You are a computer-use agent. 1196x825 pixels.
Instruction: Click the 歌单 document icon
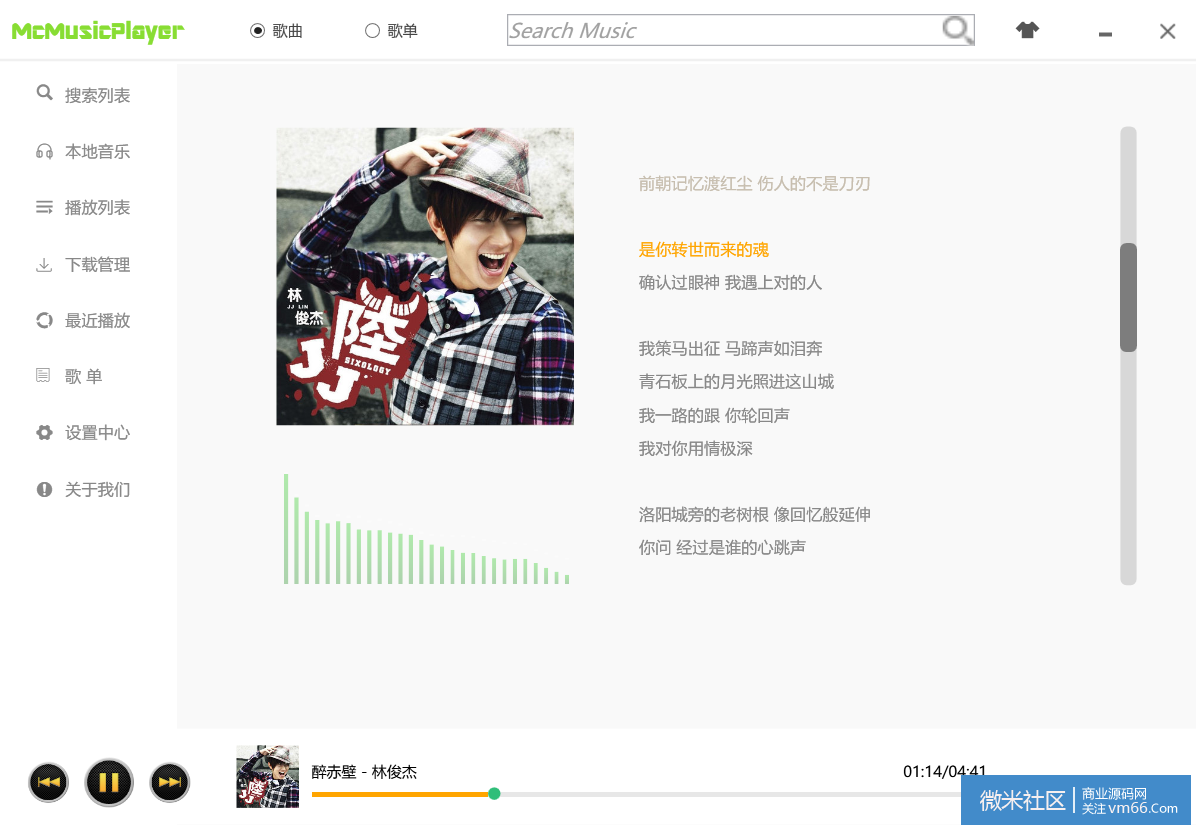coord(43,375)
